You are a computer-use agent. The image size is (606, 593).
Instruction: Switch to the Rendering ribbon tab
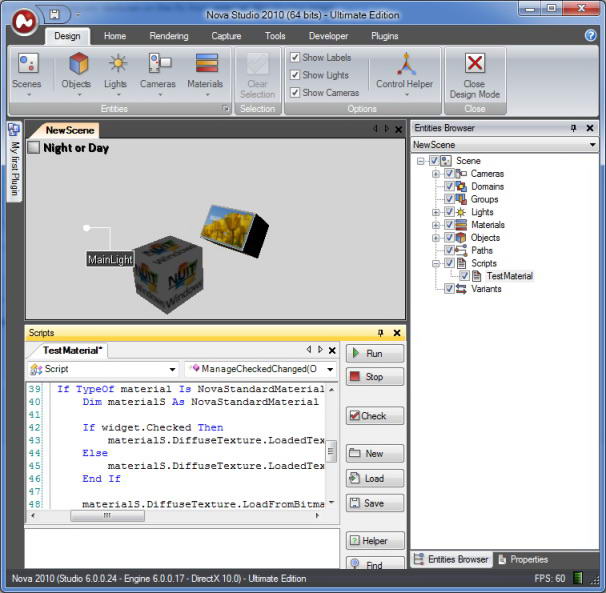[169, 36]
